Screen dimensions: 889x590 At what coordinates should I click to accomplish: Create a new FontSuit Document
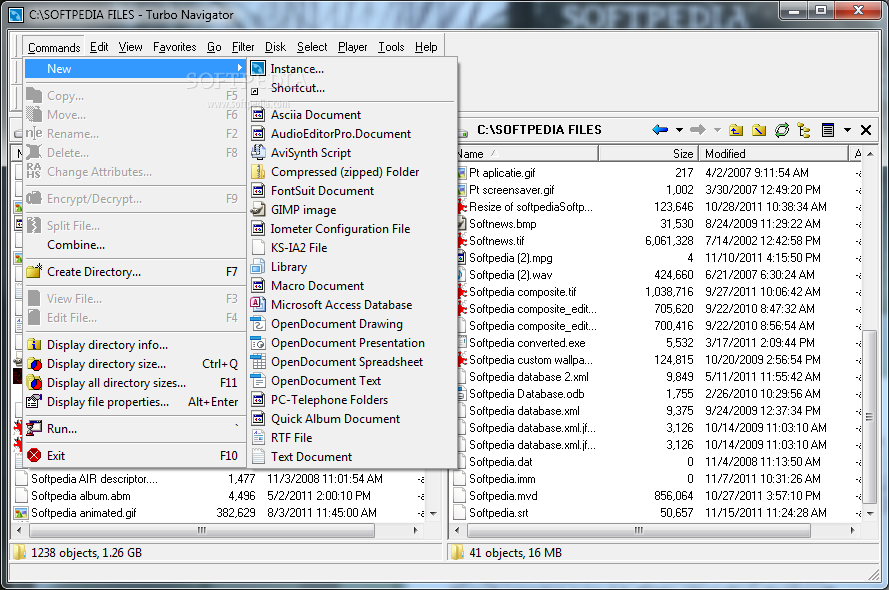coord(352,190)
